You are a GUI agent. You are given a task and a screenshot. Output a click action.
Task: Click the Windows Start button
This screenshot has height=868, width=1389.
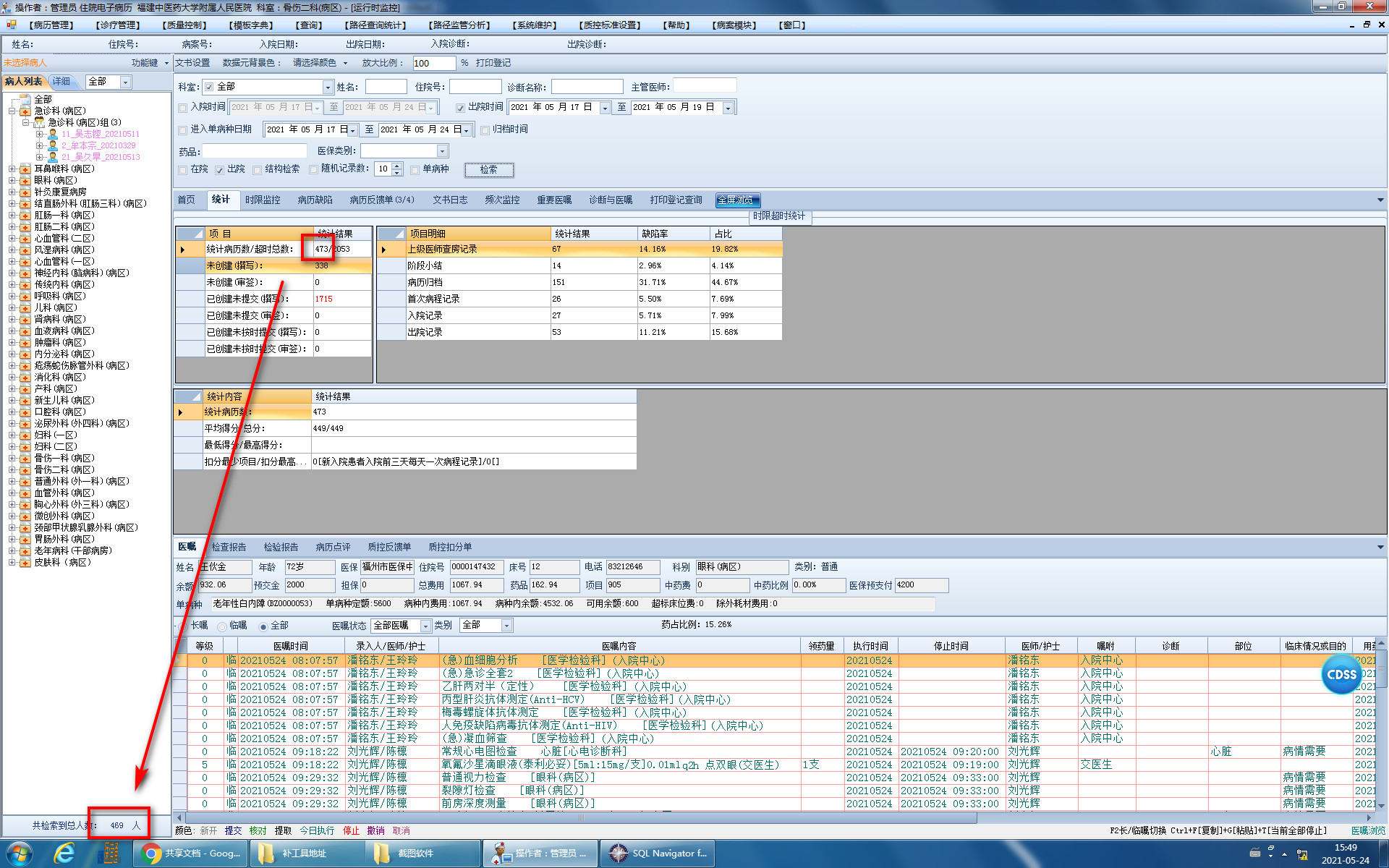tap(20, 854)
